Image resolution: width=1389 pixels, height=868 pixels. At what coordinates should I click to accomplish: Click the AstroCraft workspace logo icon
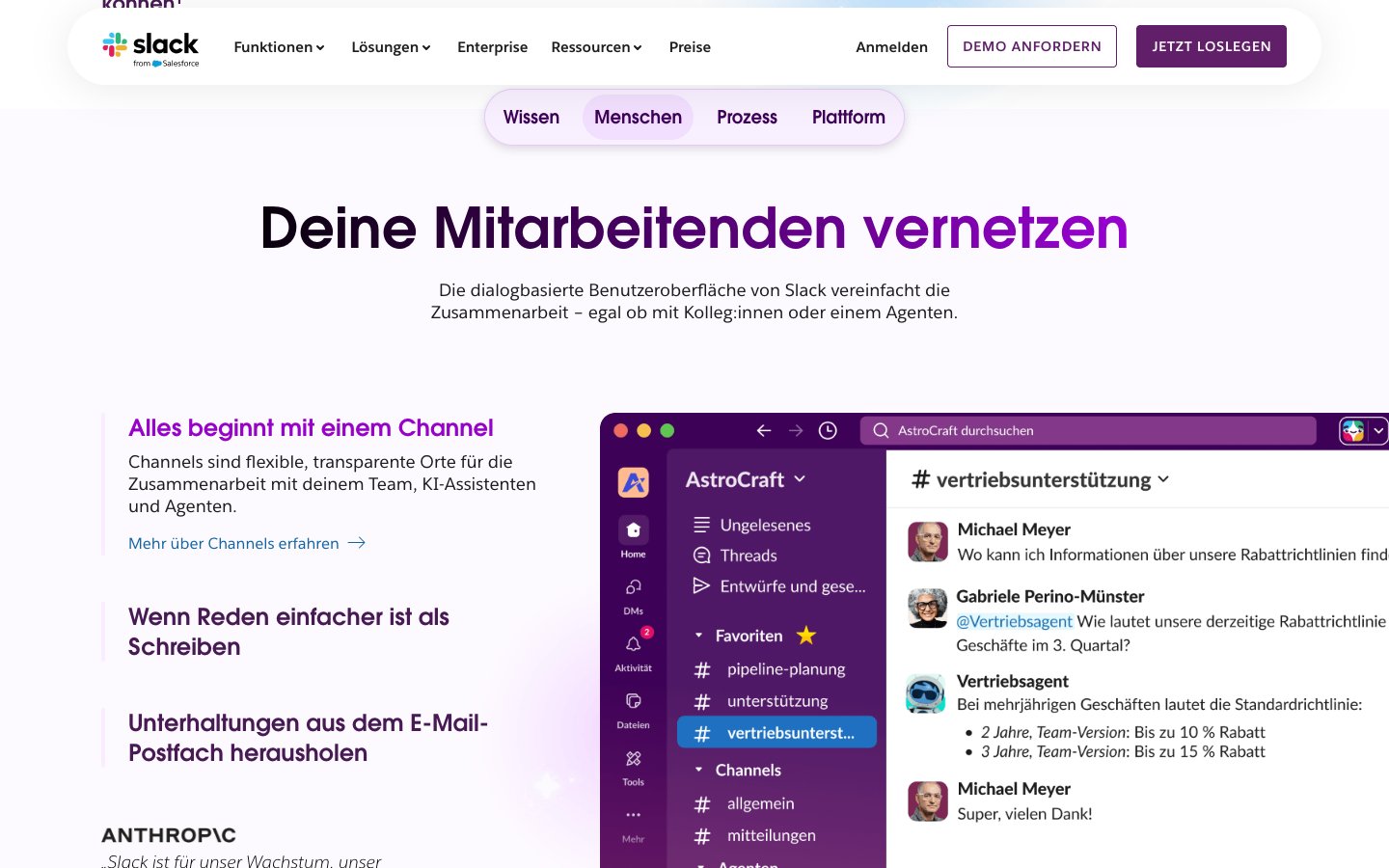point(634,482)
